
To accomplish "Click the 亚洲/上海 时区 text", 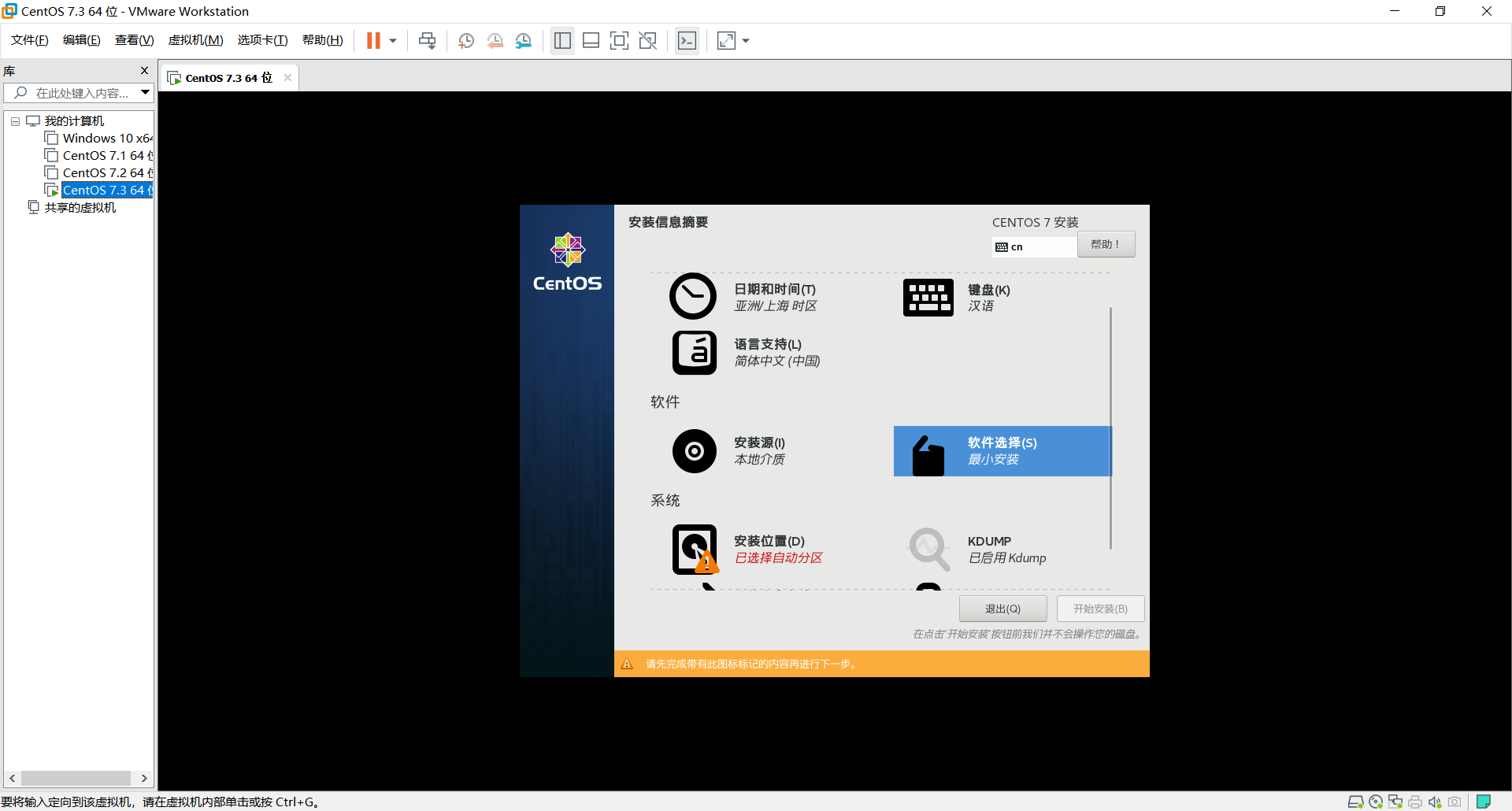I will (x=776, y=306).
